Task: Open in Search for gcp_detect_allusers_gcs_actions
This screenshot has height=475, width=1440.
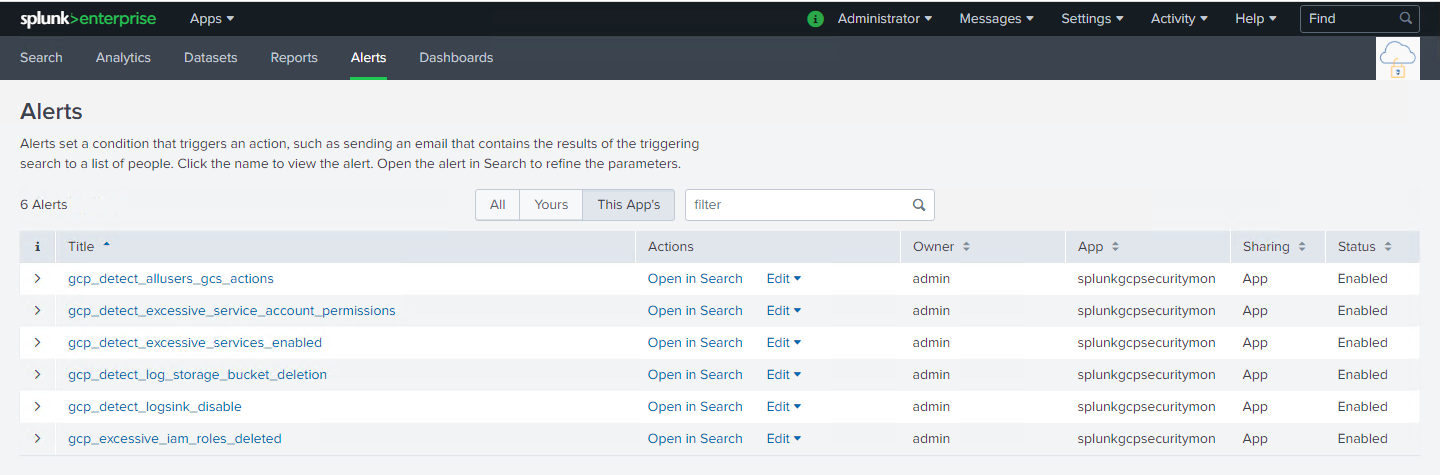Action: click(695, 279)
